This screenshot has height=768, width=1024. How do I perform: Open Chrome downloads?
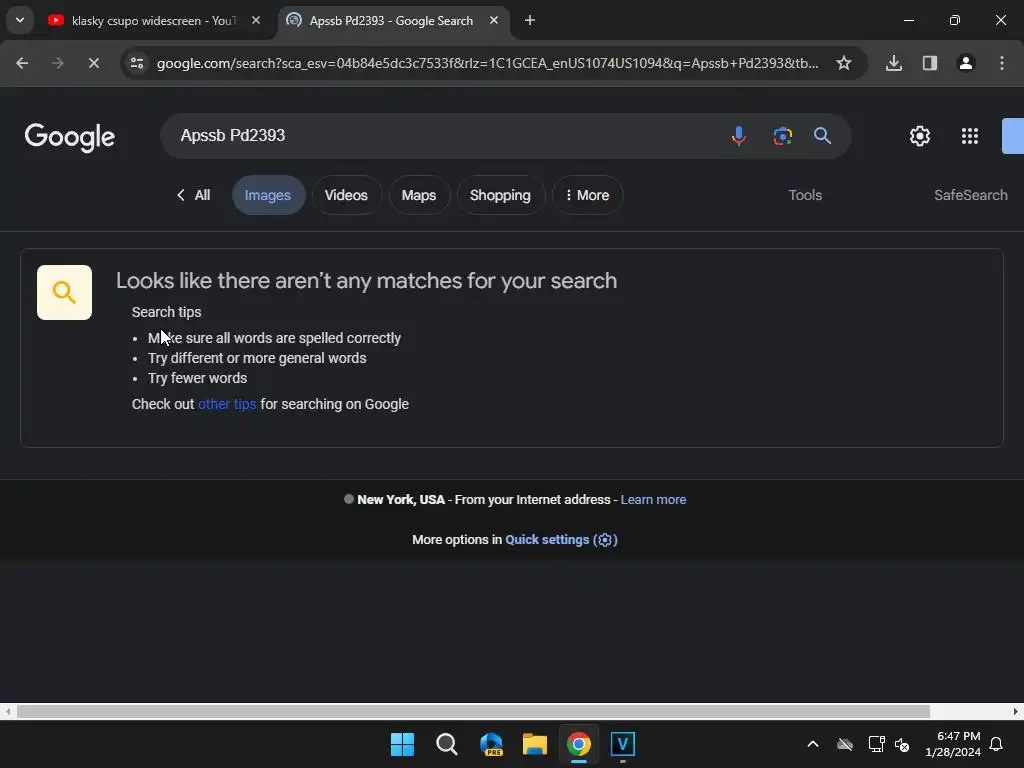(x=894, y=63)
